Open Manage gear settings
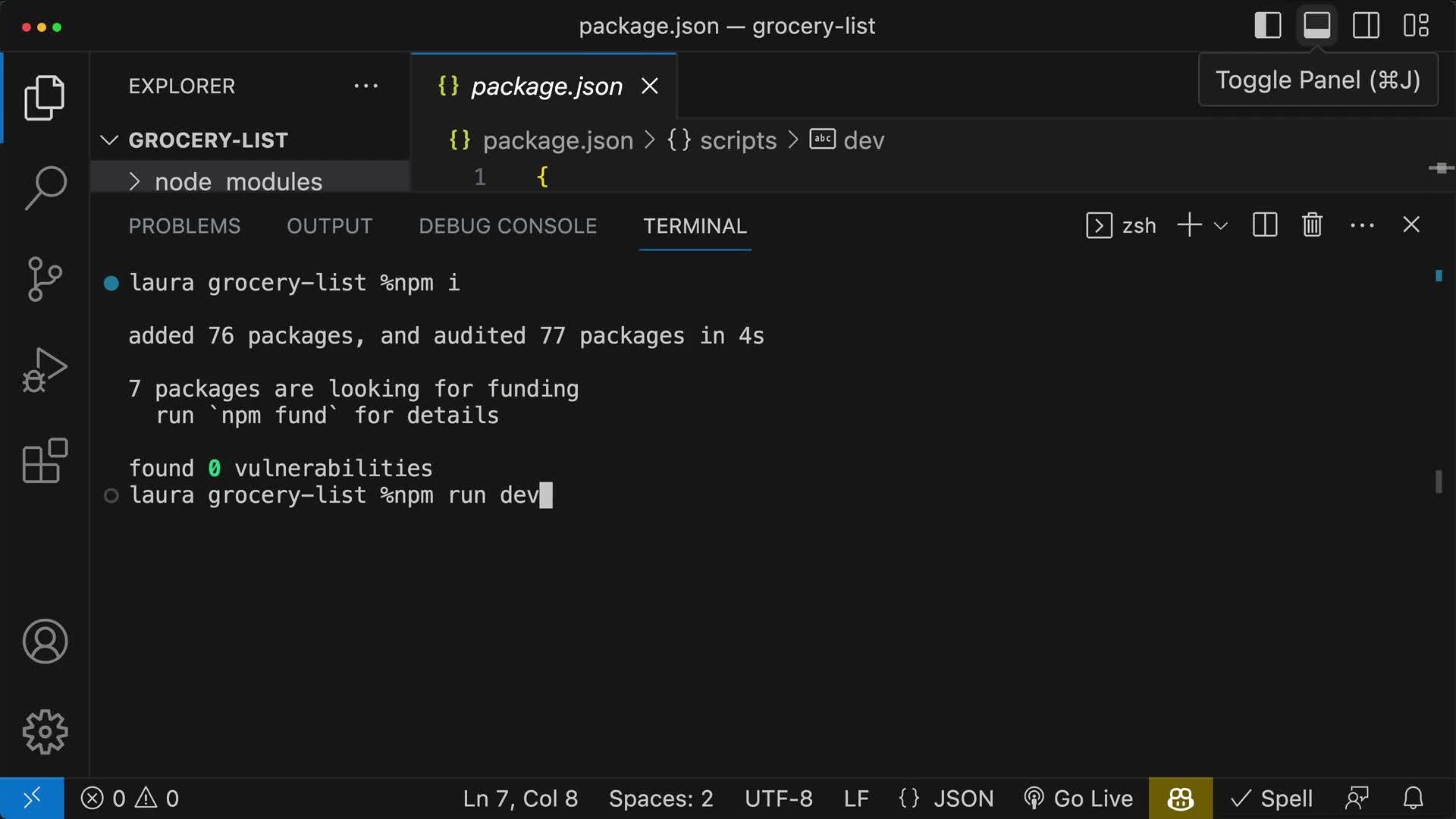1456x819 pixels. pos(45,732)
